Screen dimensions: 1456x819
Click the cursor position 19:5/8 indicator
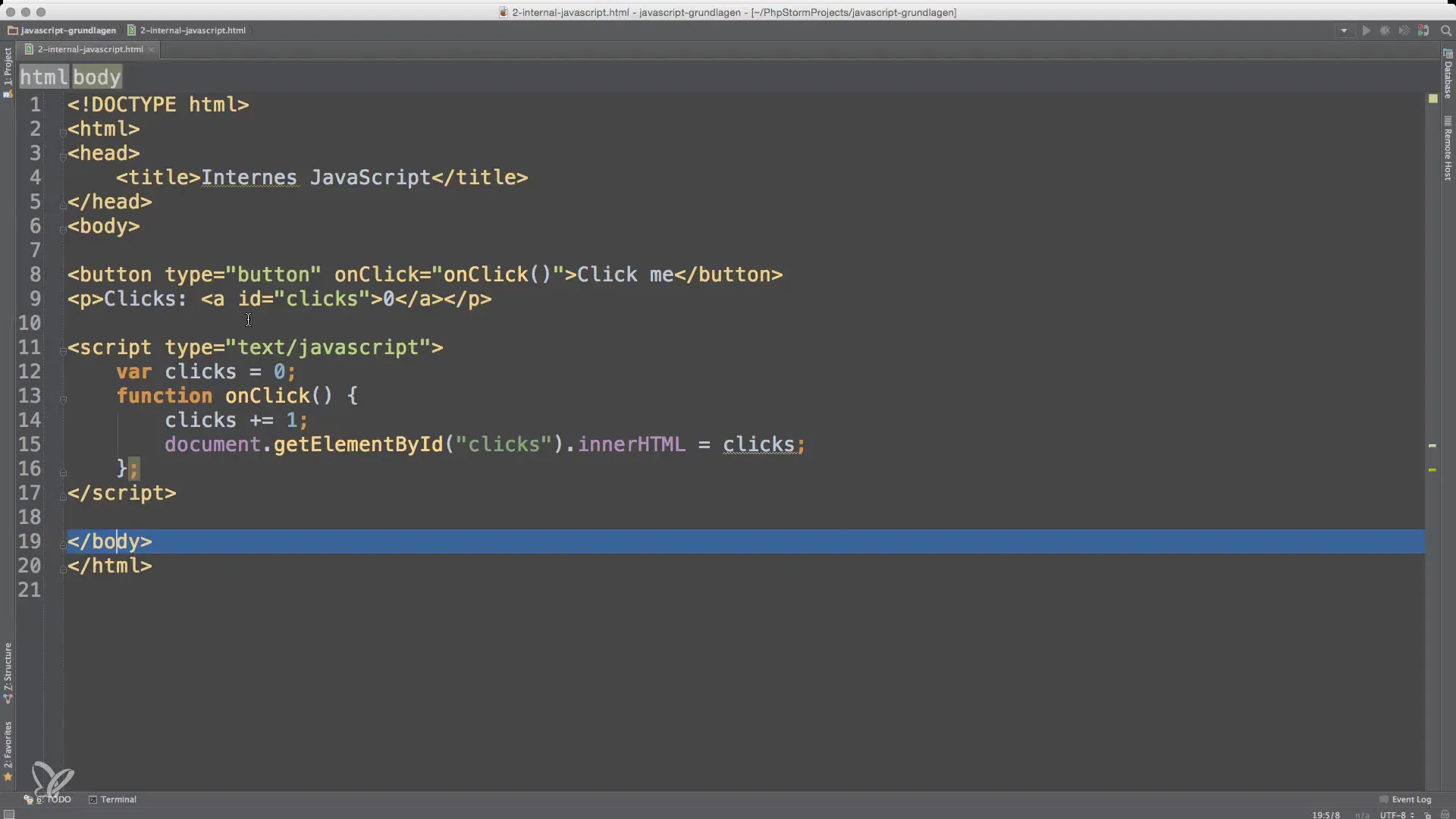pos(1326,815)
